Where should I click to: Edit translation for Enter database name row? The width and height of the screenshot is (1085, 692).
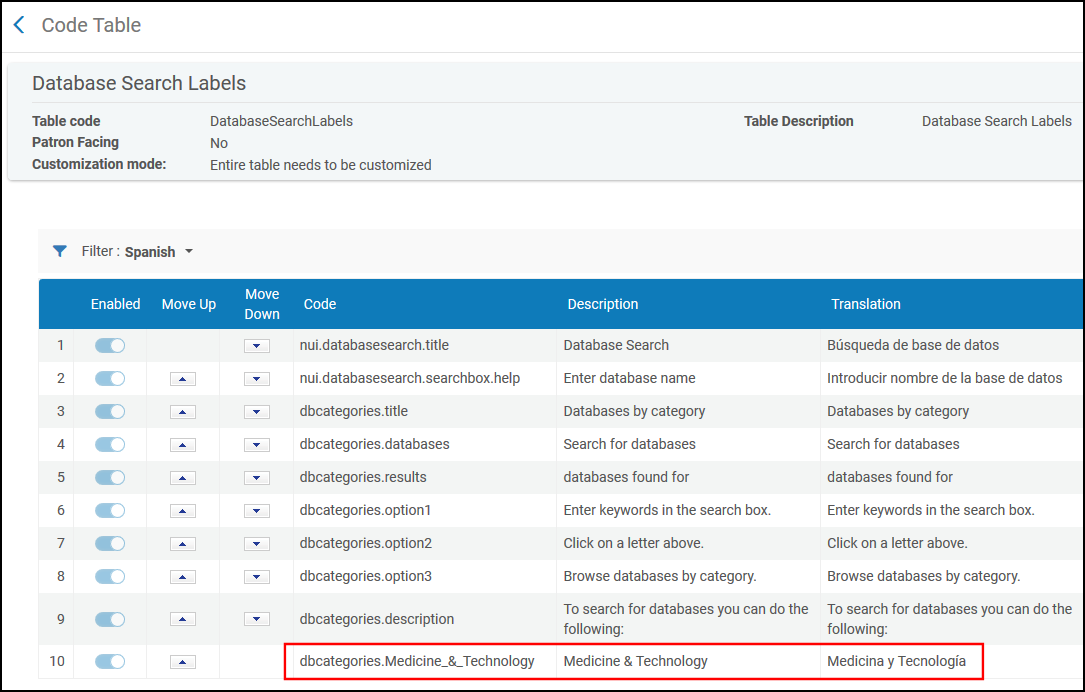click(x=944, y=378)
